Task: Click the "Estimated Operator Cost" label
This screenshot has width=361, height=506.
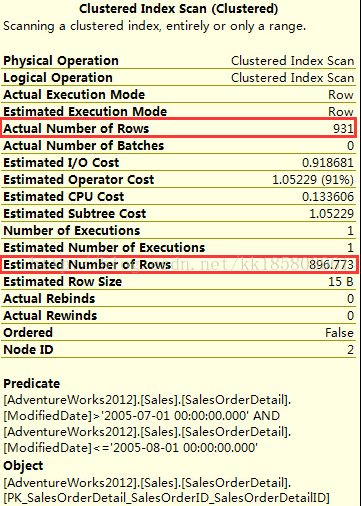Action: point(79,180)
